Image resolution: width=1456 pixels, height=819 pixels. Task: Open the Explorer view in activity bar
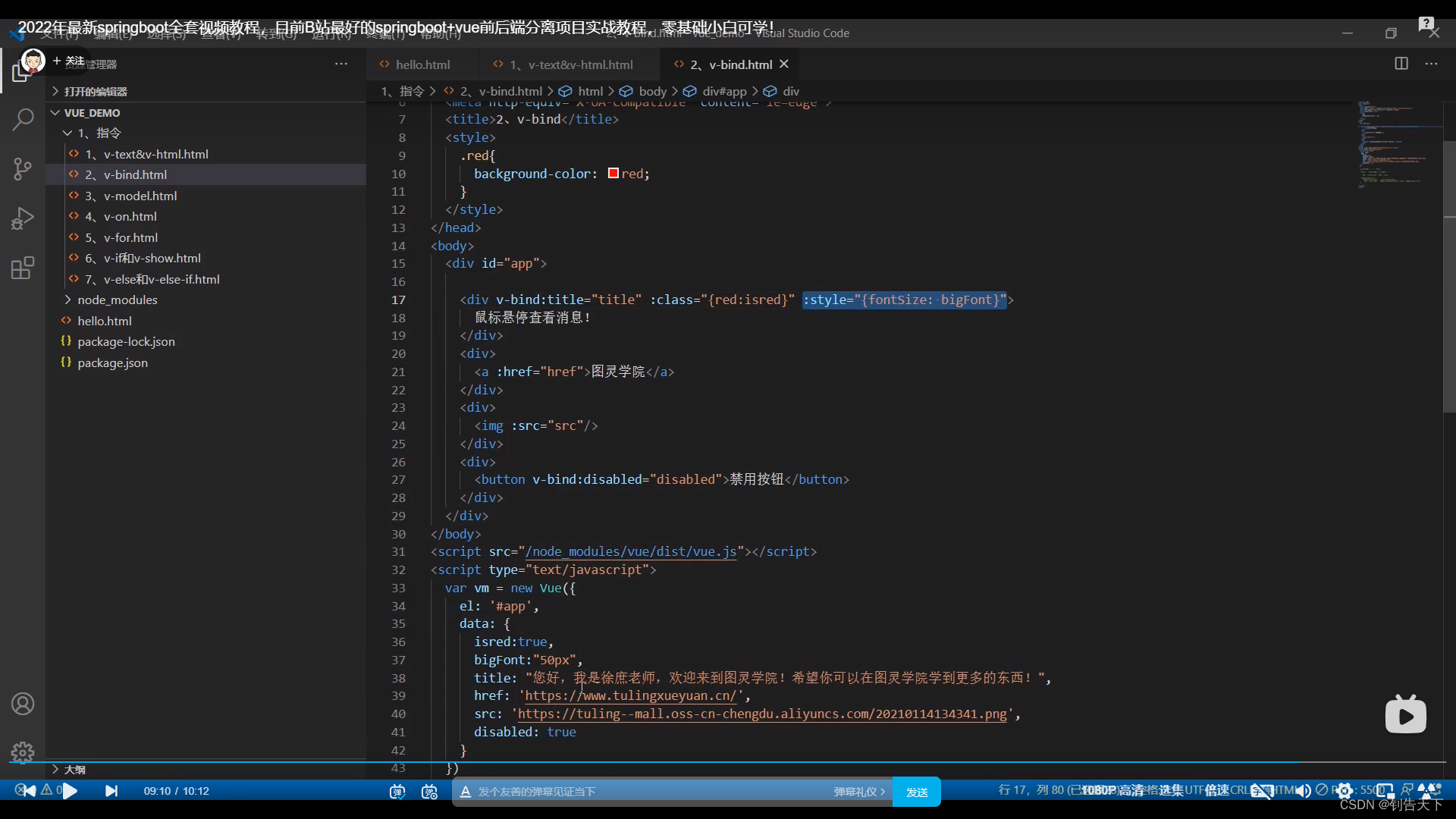[22, 72]
